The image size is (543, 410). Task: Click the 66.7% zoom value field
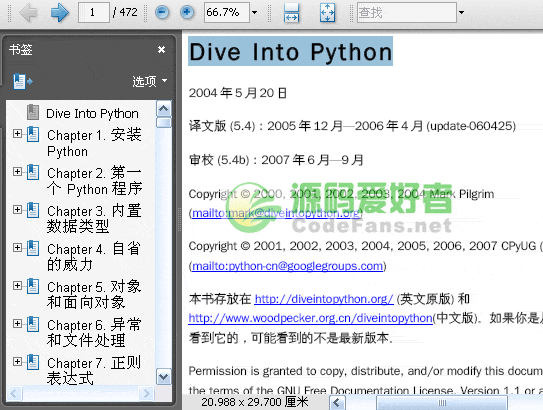coord(226,12)
